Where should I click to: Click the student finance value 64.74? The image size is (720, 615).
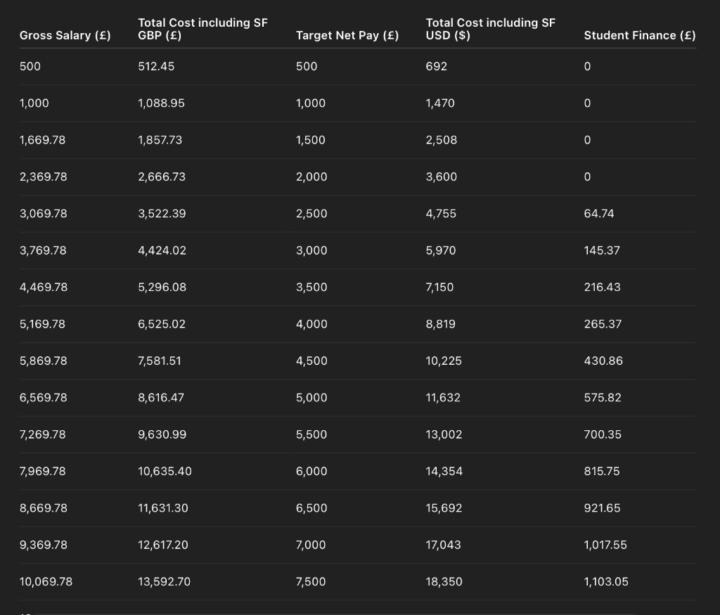[599, 214]
